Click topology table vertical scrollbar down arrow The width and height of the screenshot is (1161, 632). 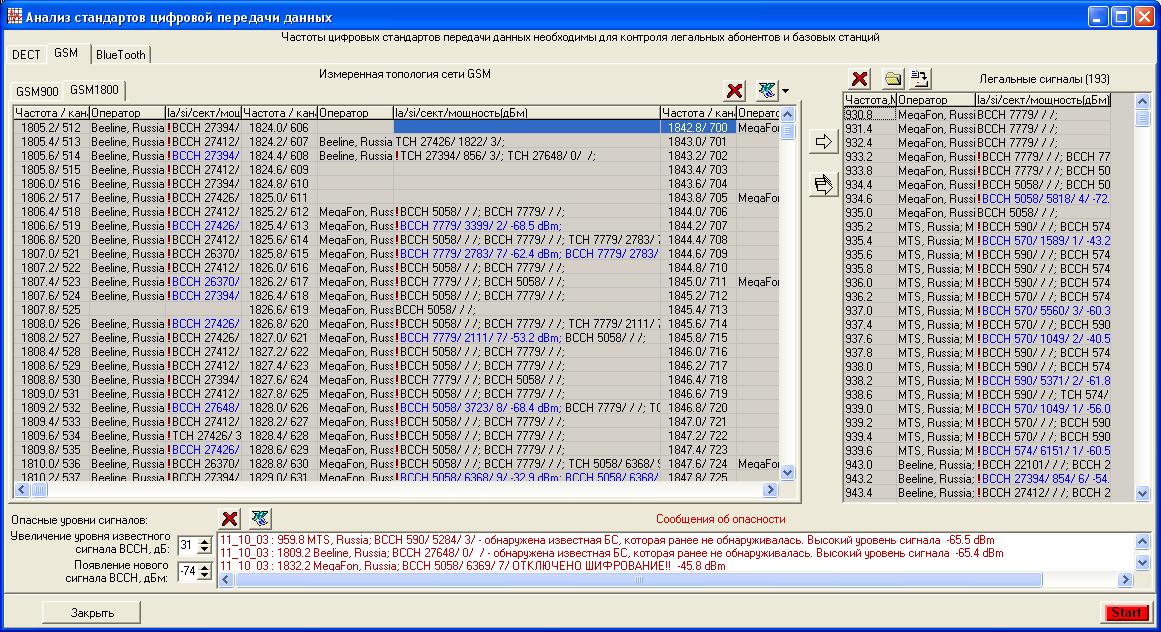click(x=788, y=472)
